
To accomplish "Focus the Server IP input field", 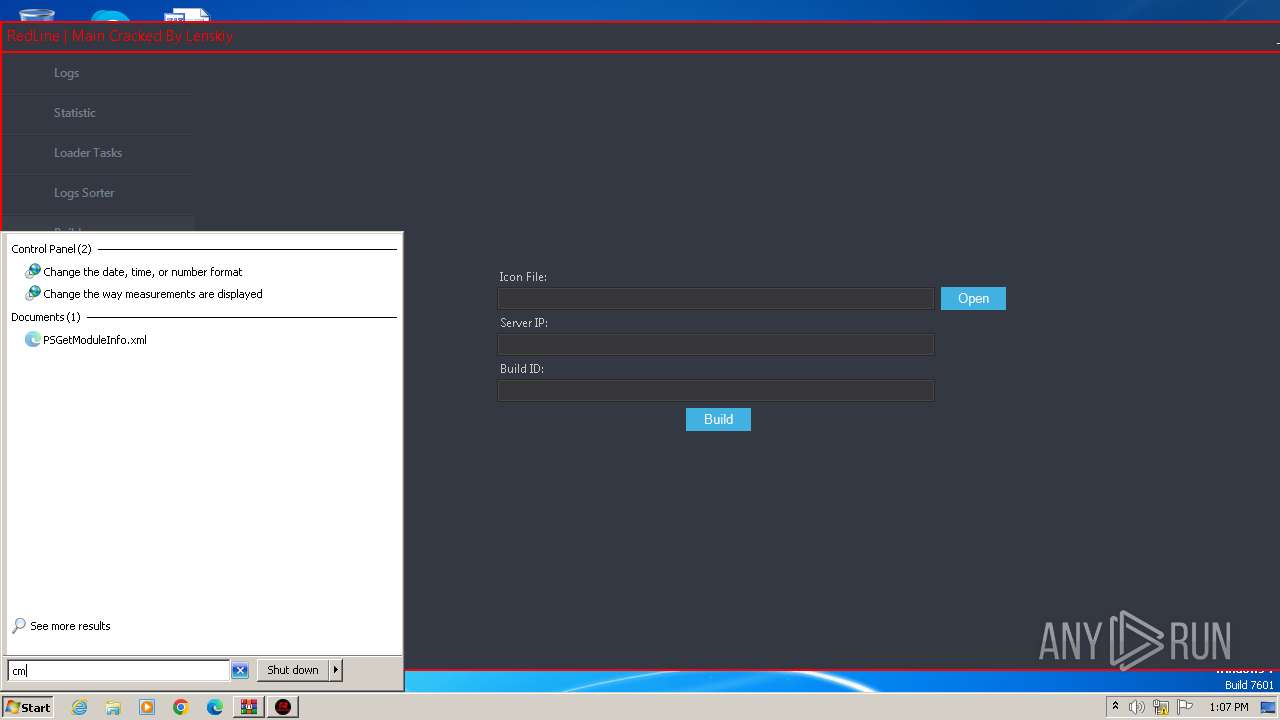I will [716, 344].
